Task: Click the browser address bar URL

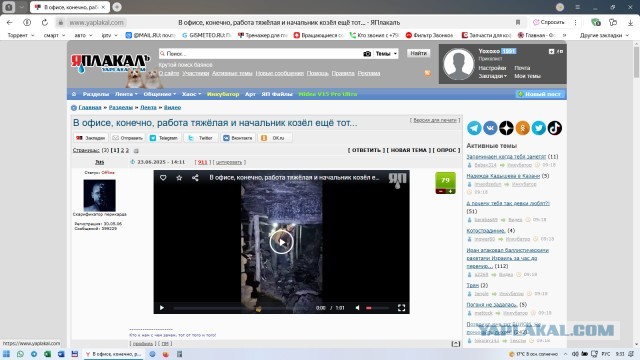Action: (96, 22)
